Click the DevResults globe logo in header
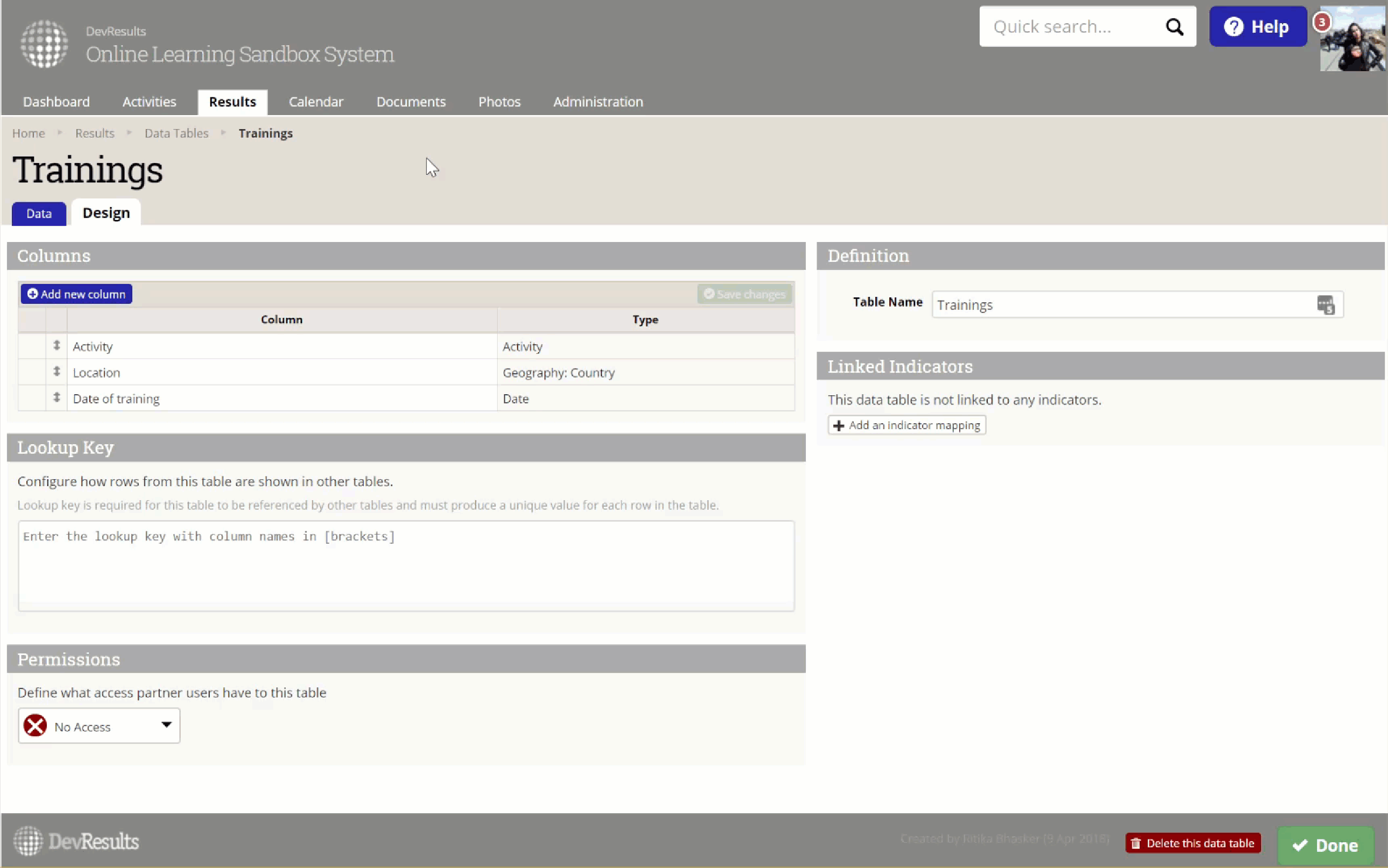Viewport: 1388px width, 868px height. click(x=44, y=44)
